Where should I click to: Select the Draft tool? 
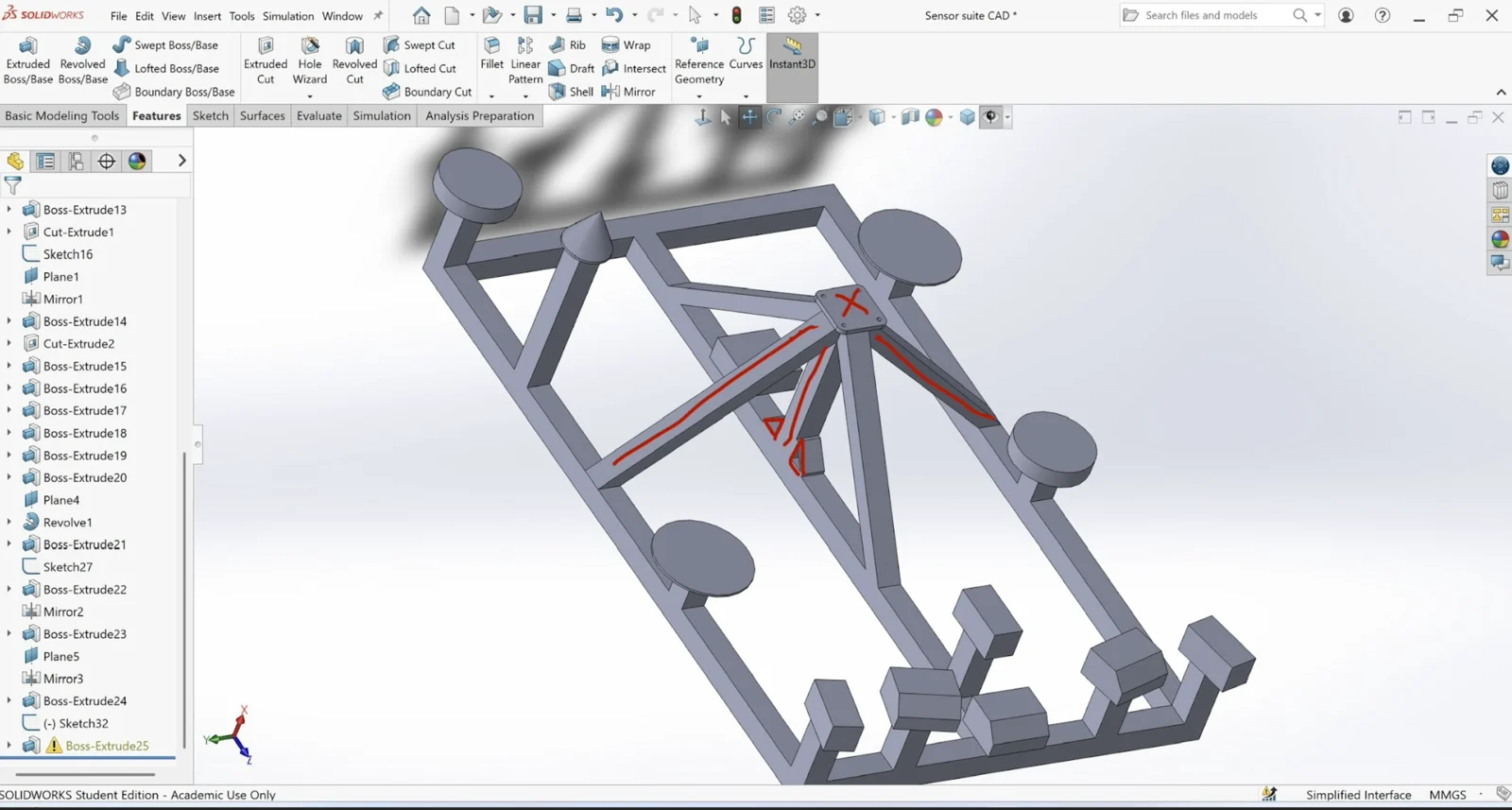572,68
